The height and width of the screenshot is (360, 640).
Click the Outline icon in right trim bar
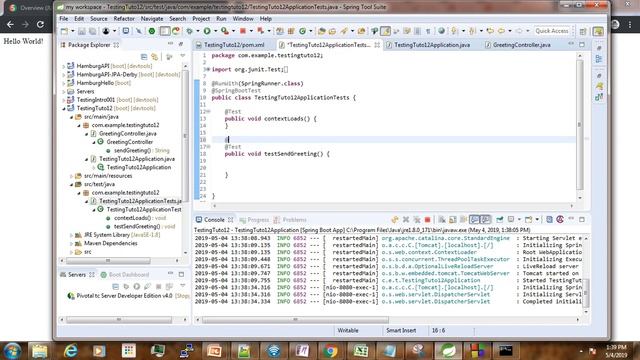coord(599,59)
